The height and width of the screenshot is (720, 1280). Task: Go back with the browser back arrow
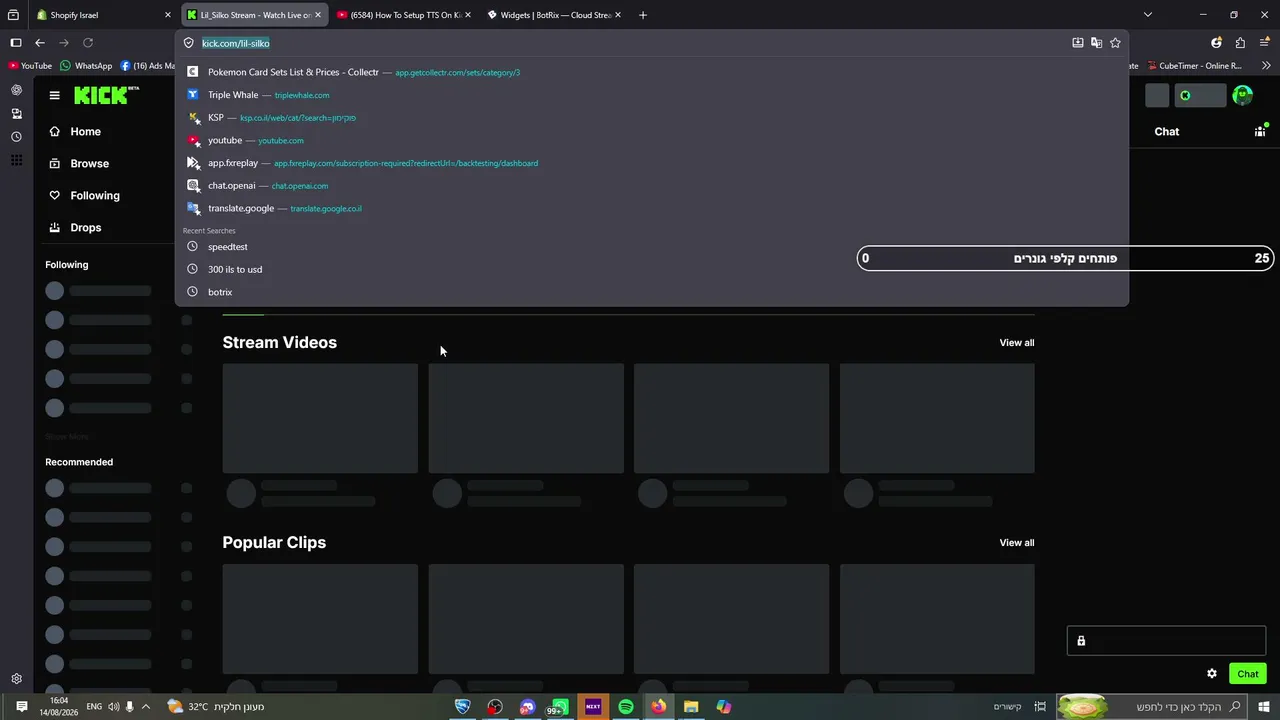pos(39,43)
